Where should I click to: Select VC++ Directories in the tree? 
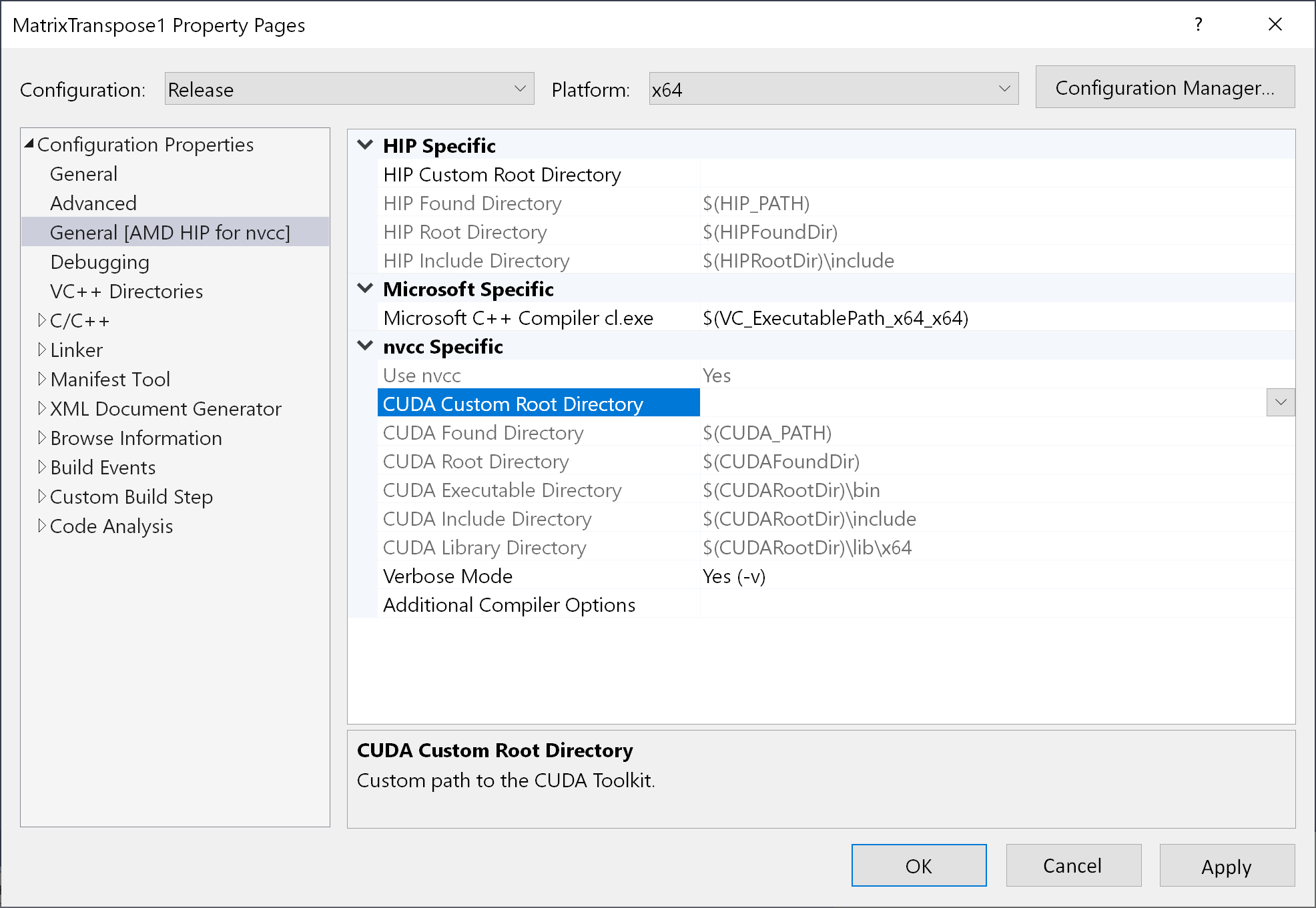coord(126,292)
